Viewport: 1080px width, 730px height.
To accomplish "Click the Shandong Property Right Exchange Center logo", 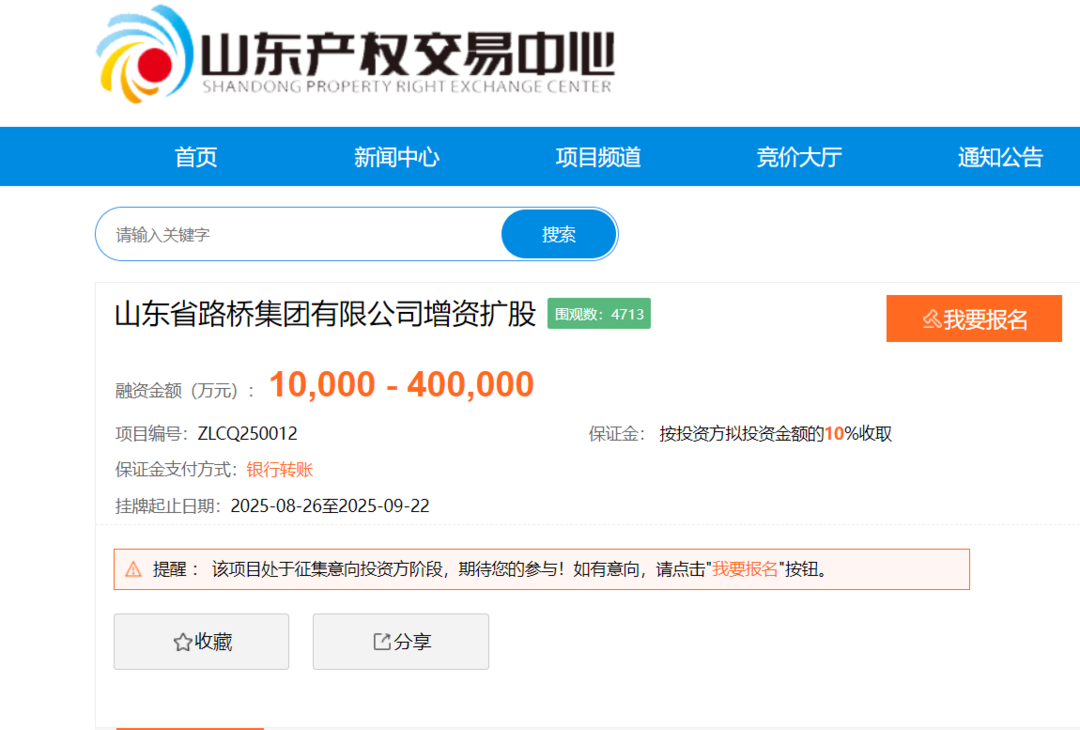I will (355, 55).
